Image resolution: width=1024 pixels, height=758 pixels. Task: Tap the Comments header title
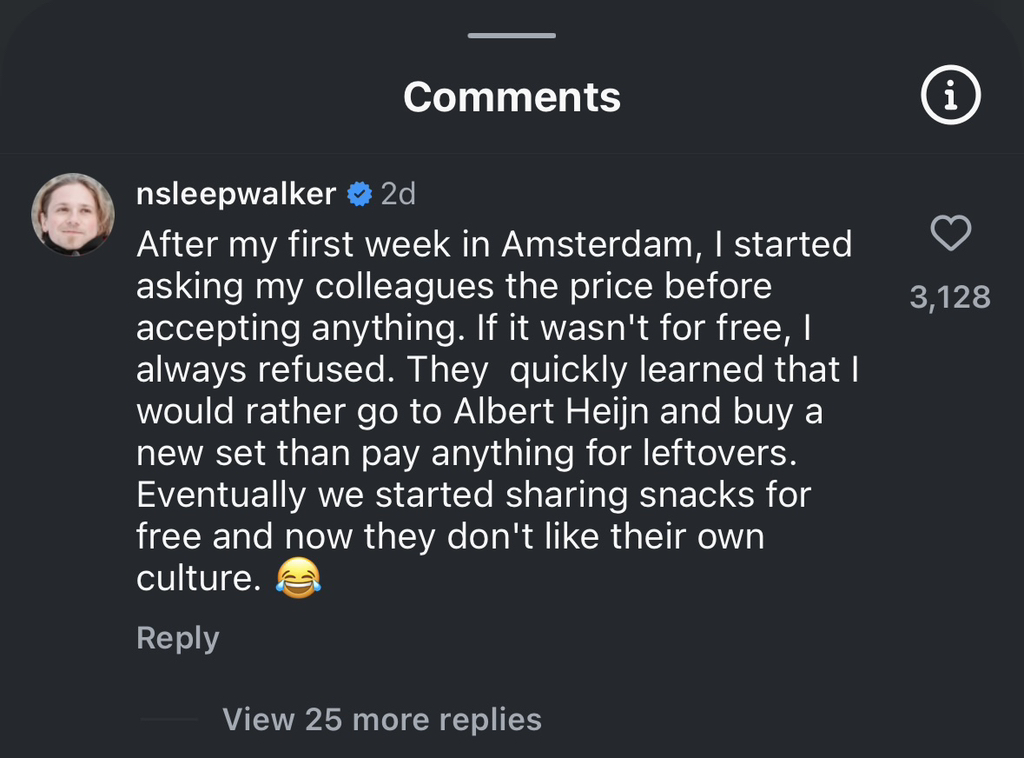click(512, 97)
